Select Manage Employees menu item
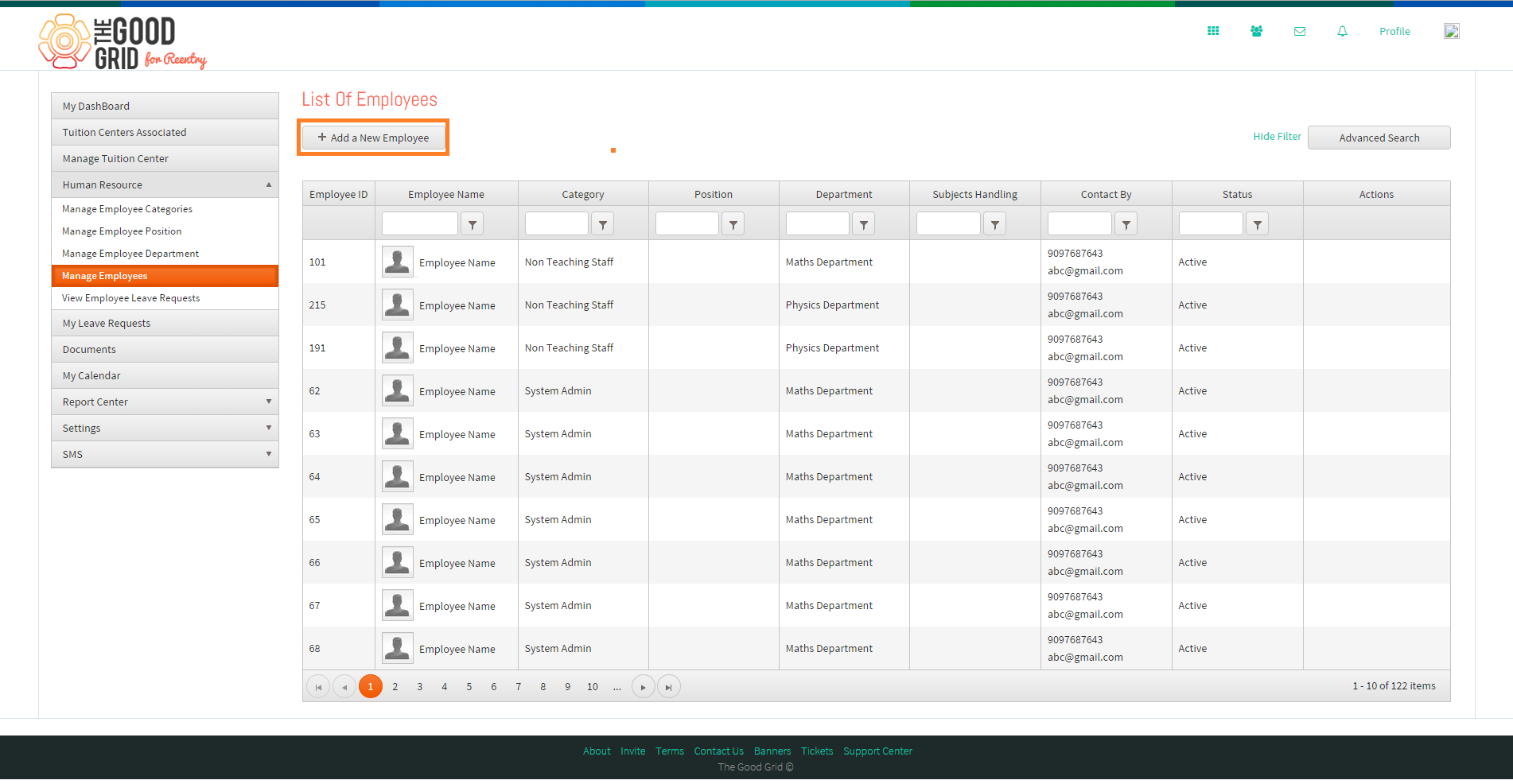Image resolution: width=1513 pixels, height=784 pixels. [x=165, y=276]
